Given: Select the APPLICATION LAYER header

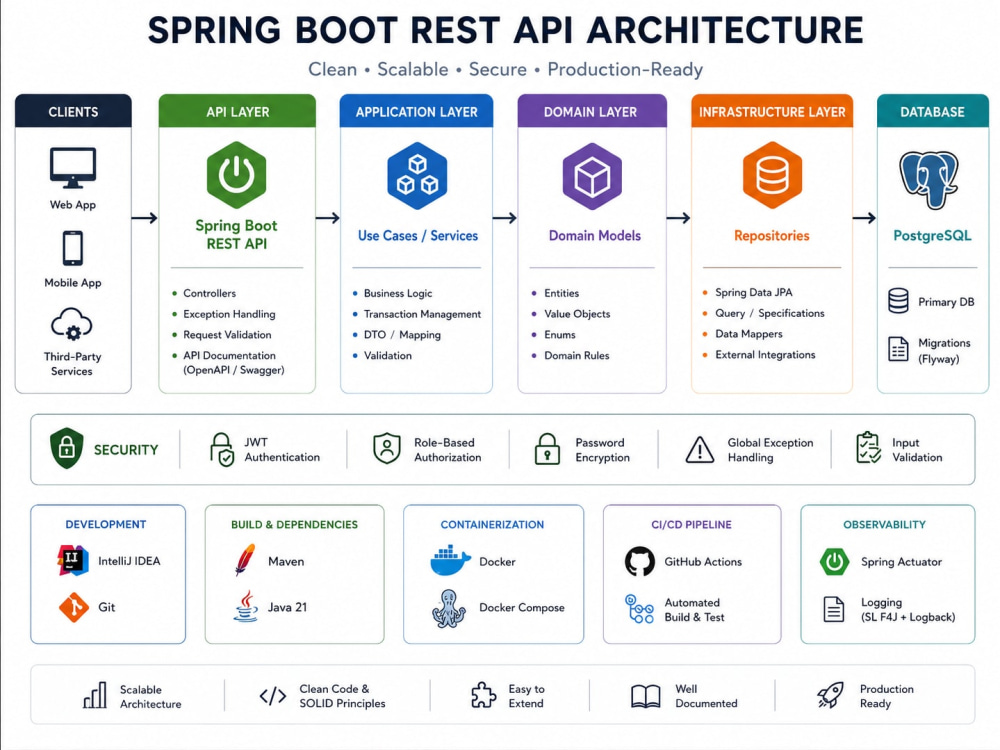Looking at the screenshot, I should tap(416, 112).
